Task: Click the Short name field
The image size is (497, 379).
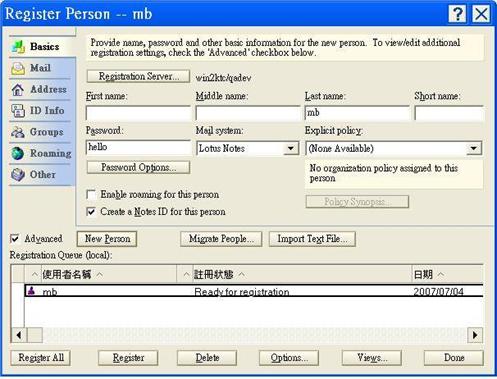Action: (449, 113)
